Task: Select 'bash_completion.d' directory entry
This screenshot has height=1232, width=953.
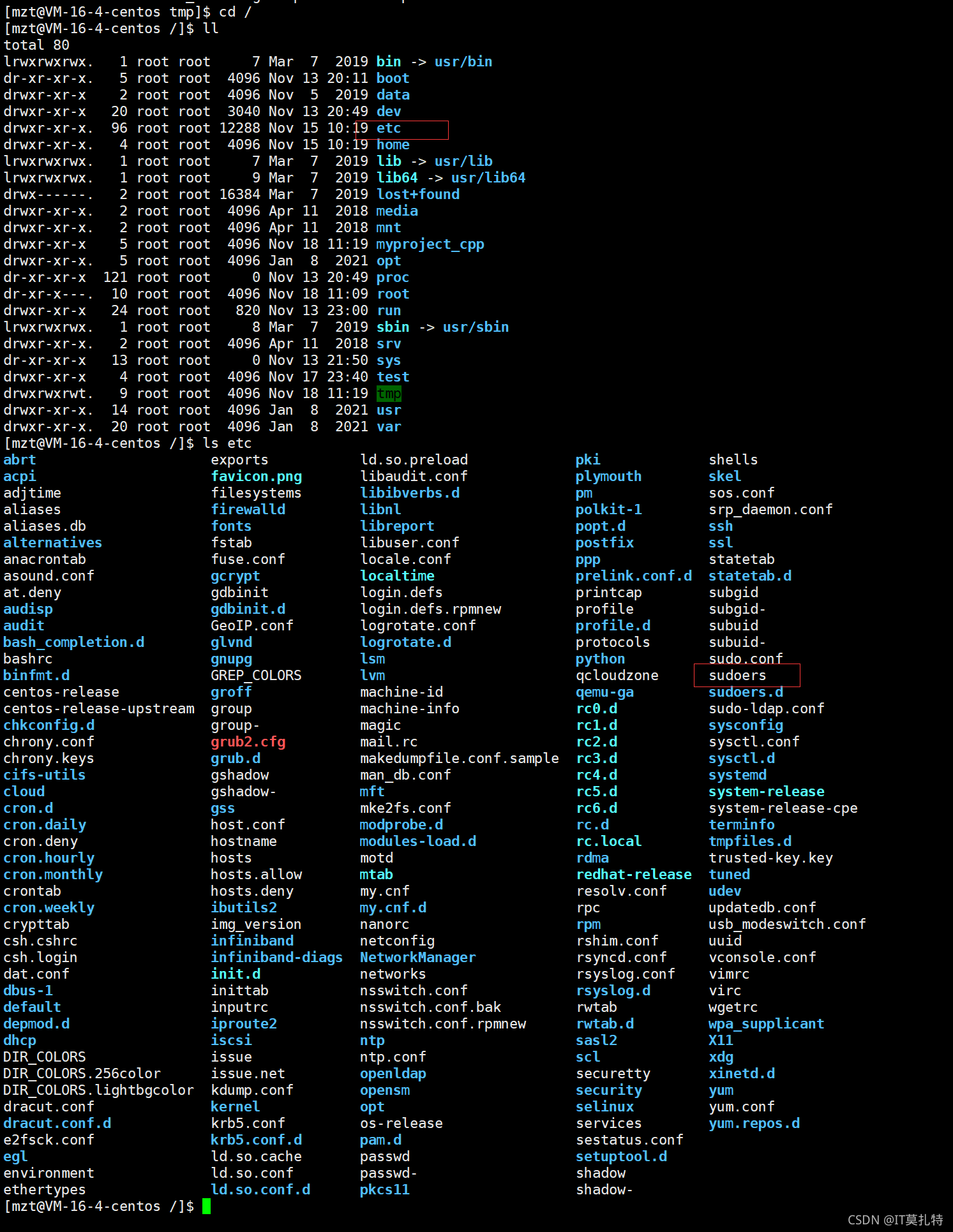Action: click(74, 642)
